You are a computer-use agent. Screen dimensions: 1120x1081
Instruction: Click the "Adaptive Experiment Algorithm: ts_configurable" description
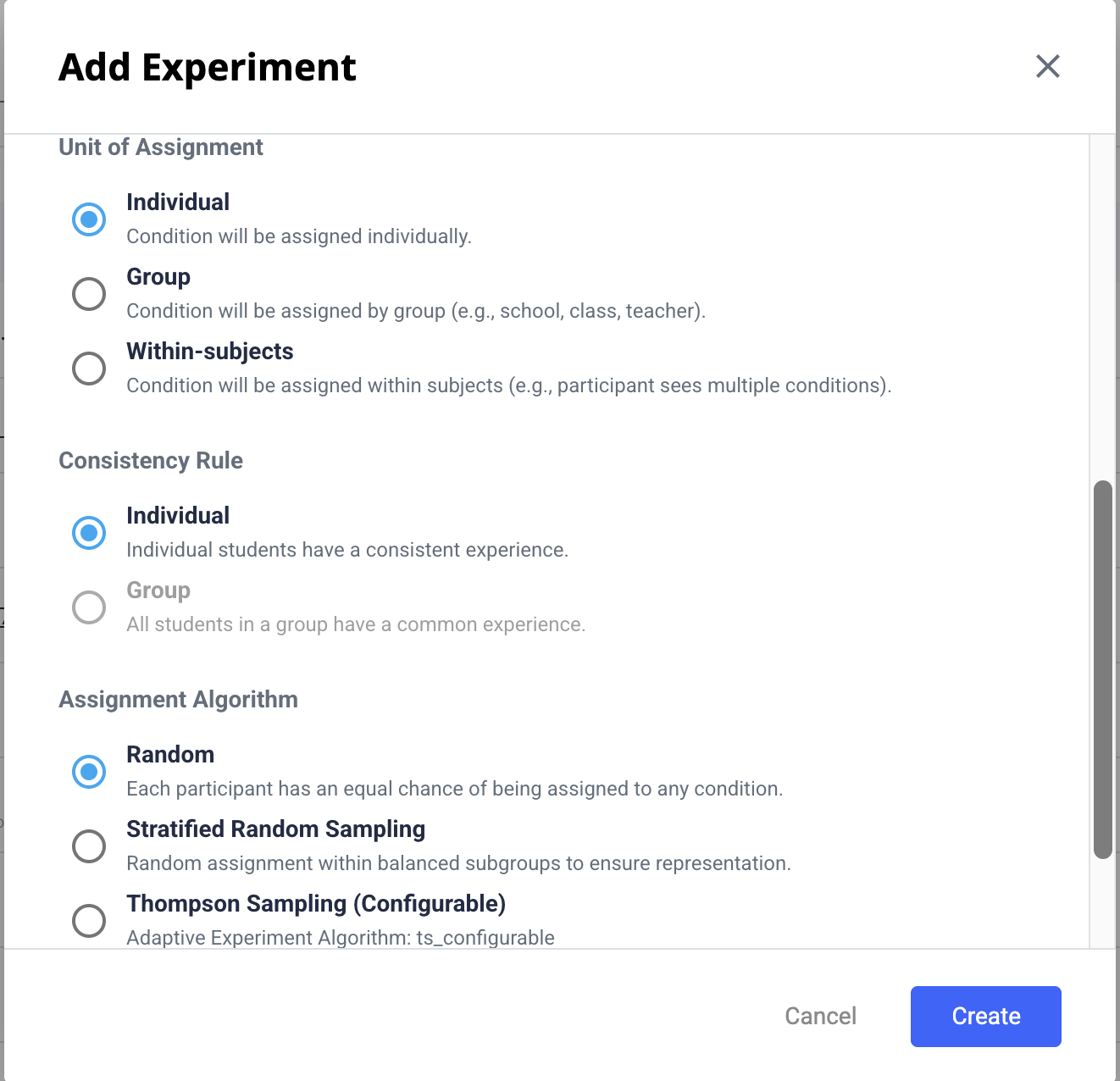pos(341,938)
